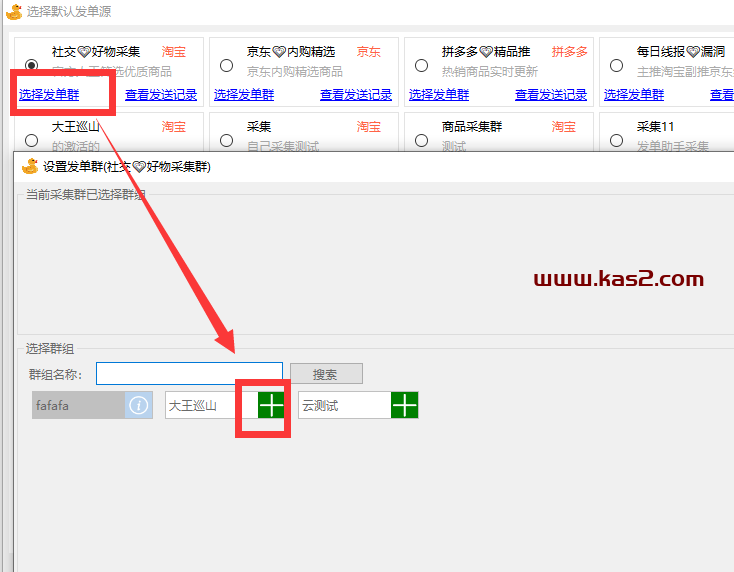Click the 云测试 group name
Viewport: 734px width, 572px height.
coord(320,405)
